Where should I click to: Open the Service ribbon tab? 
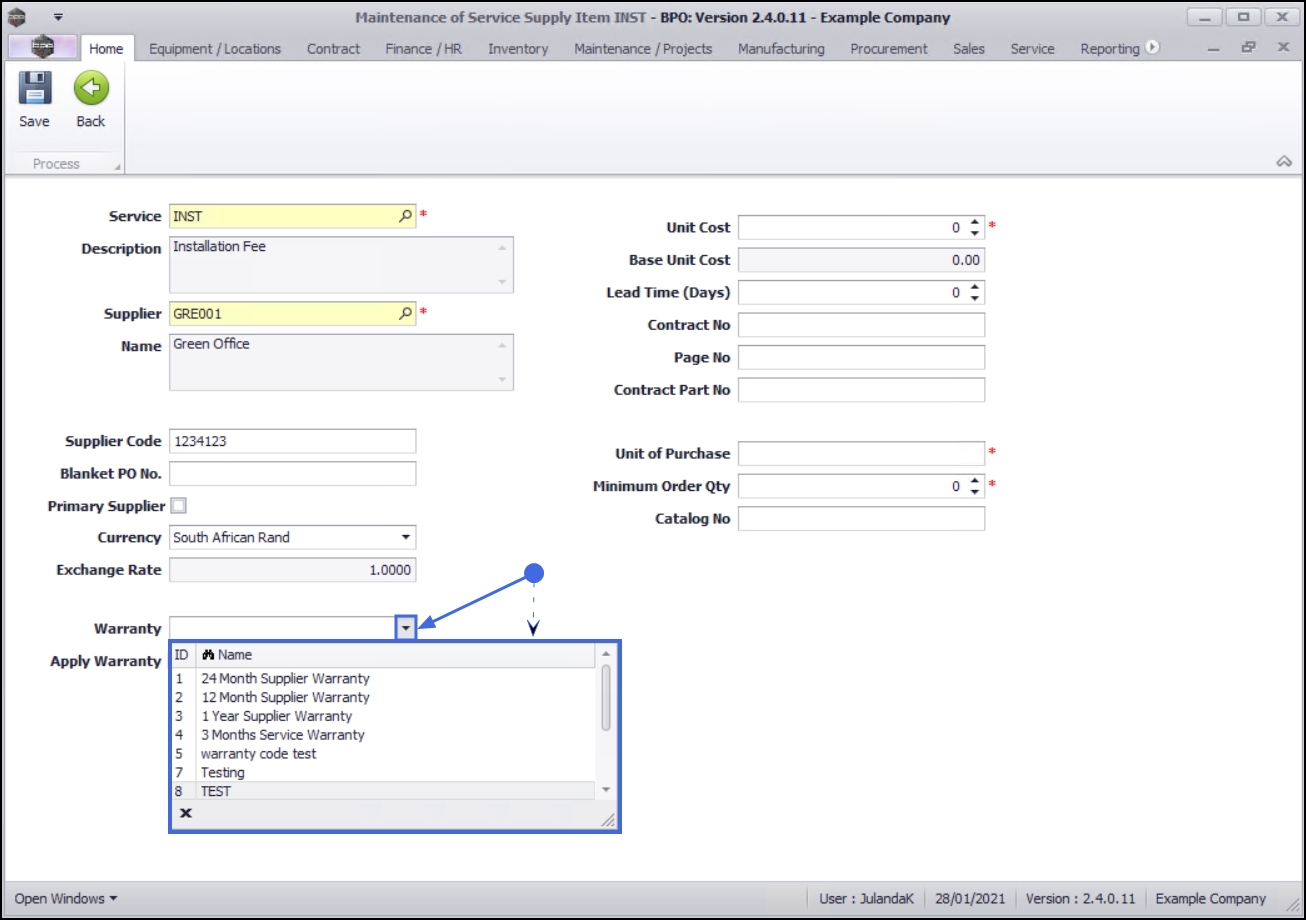tap(1032, 48)
